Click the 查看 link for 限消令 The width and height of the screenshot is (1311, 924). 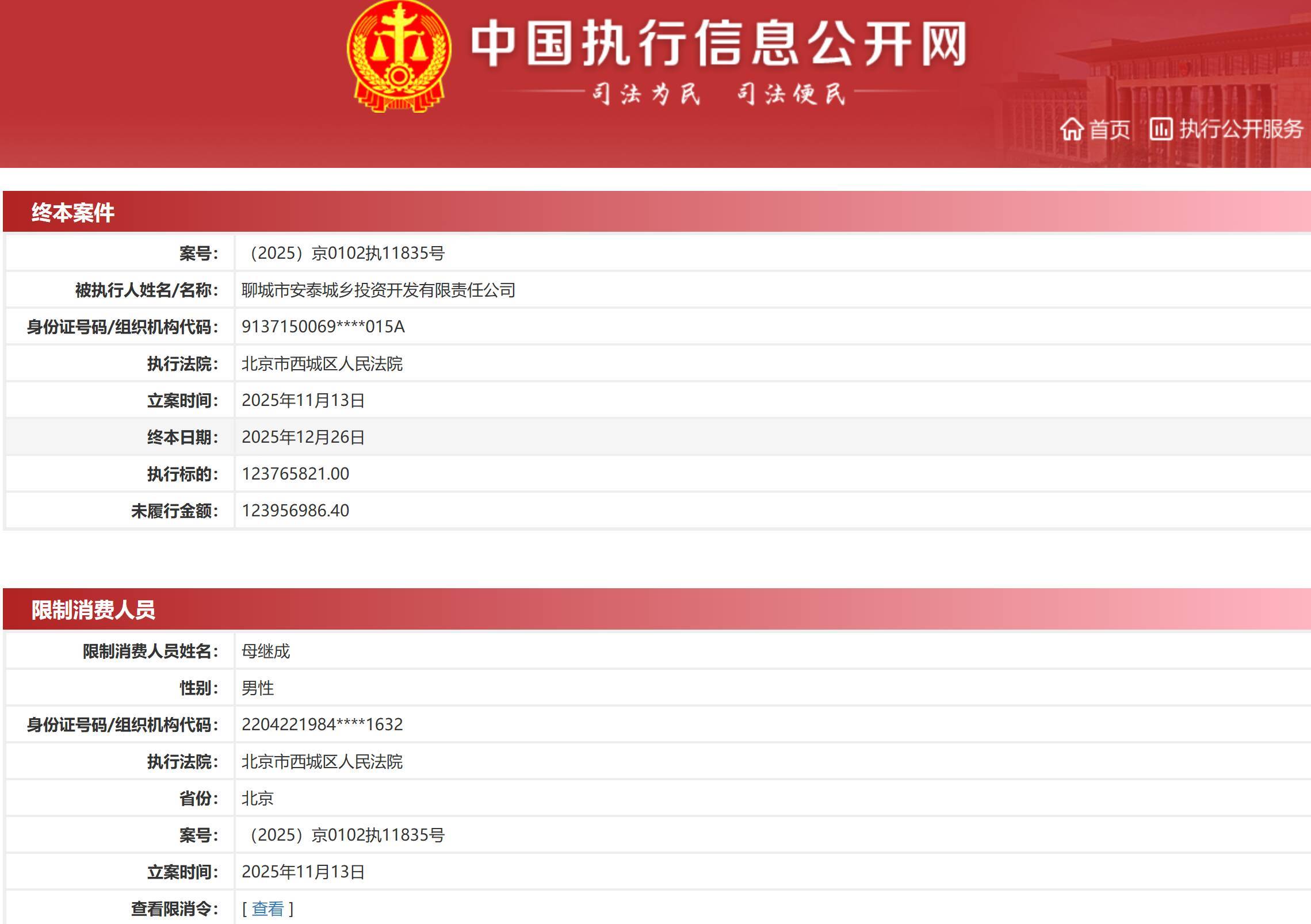[x=268, y=908]
